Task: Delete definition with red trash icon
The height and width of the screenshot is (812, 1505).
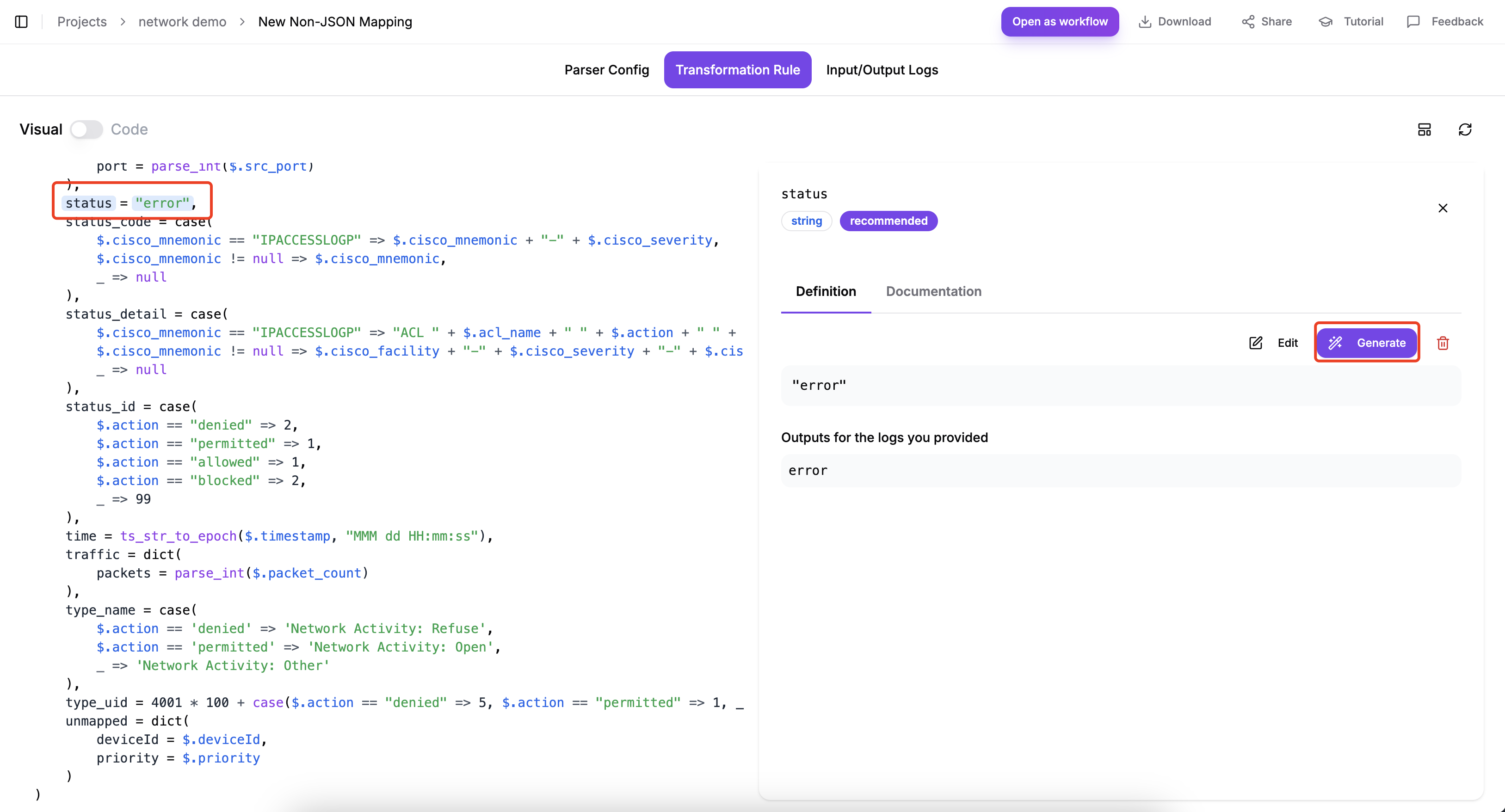Action: click(x=1443, y=343)
